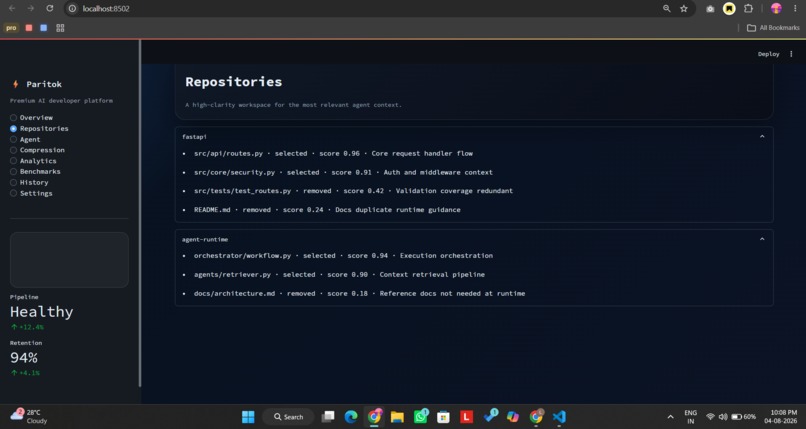Screen dimensions: 806x429
Task: Collapse the agent-runtime expander chevron
Action: tap(762, 239)
